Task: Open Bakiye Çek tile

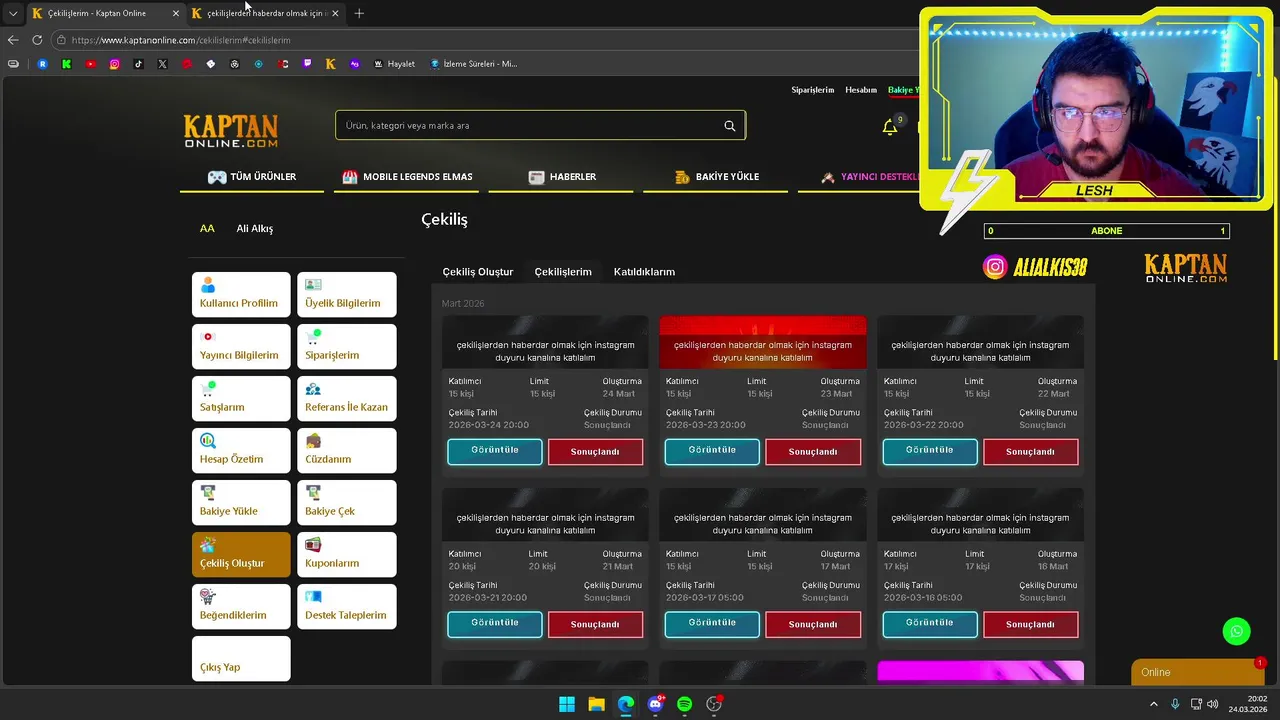Action: [x=347, y=502]
